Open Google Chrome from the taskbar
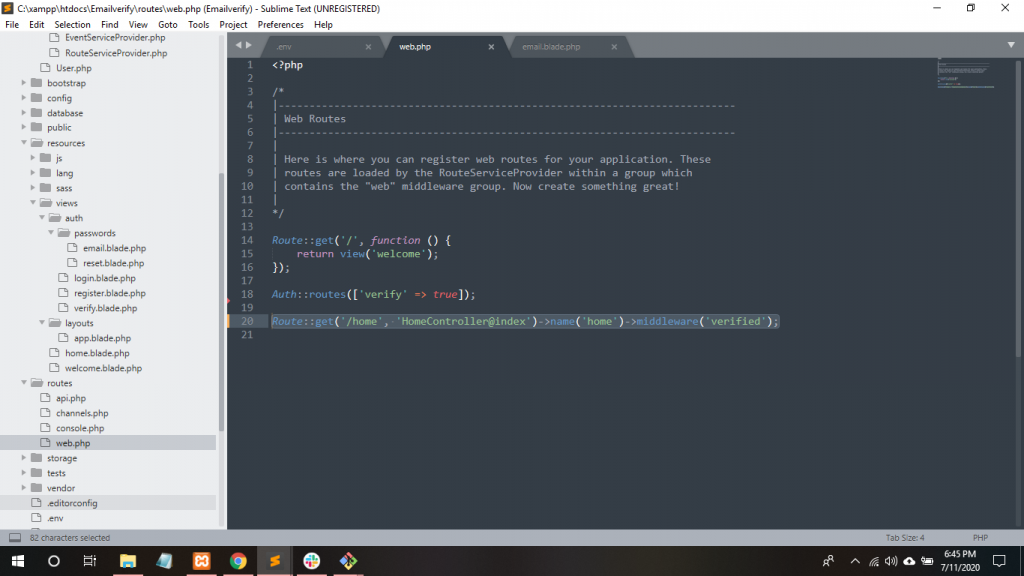 point(237,561)
